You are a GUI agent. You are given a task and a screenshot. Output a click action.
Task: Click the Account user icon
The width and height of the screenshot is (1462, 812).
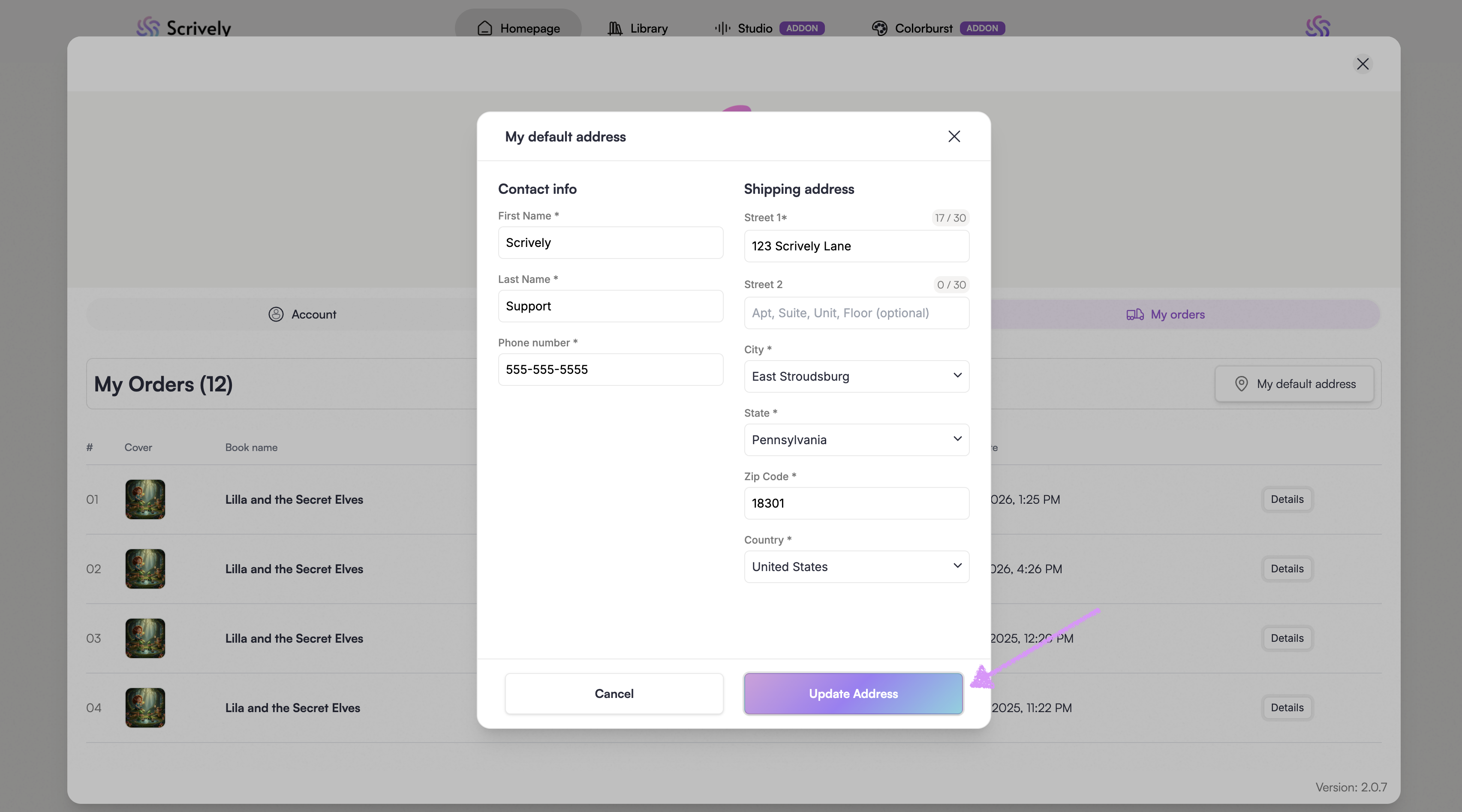[276, 314]
